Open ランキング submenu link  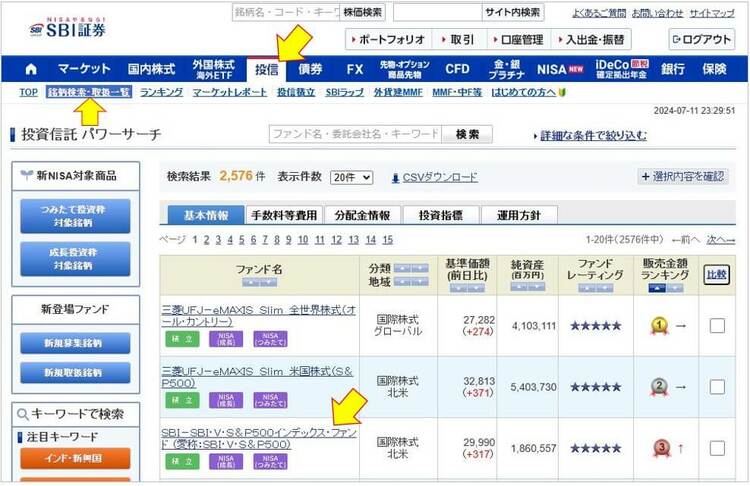pyautogui.click(x=162, y=92)
